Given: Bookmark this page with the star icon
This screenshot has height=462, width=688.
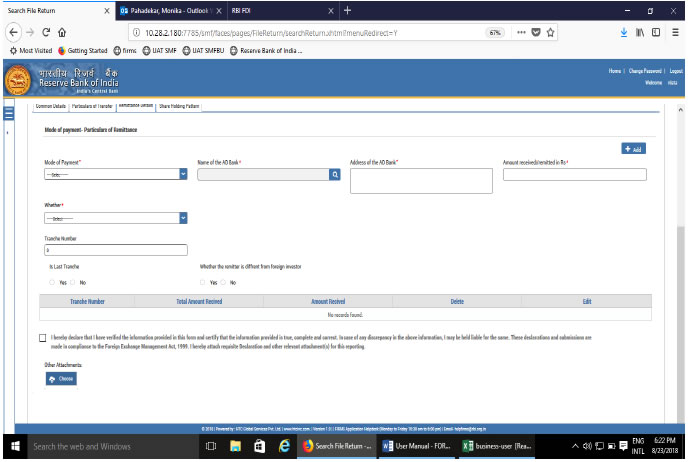Looking at the screenshot, I should (x=550, y=32).
